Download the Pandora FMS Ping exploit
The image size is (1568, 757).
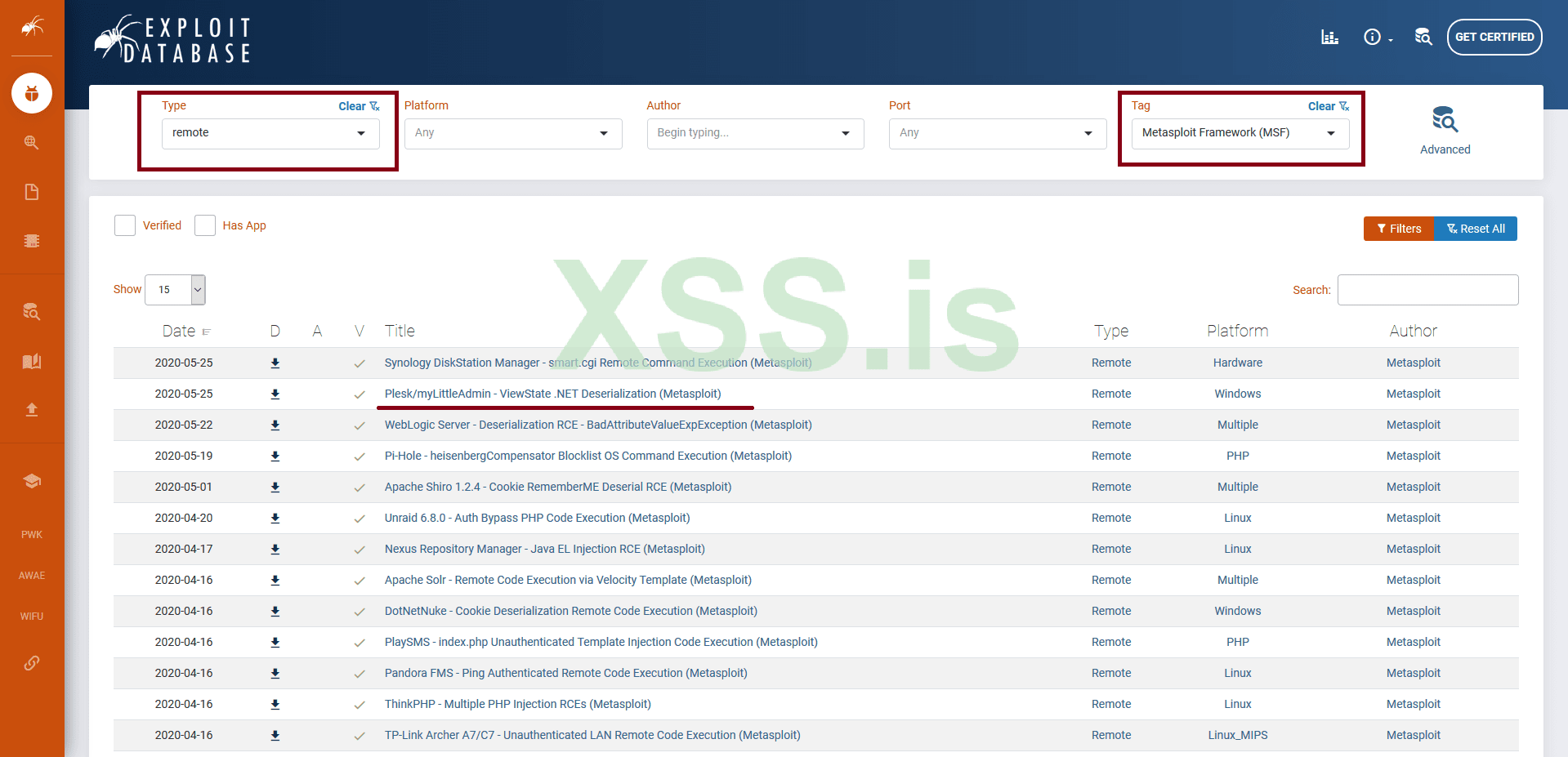pyautogui.click(x=275, y=674)
